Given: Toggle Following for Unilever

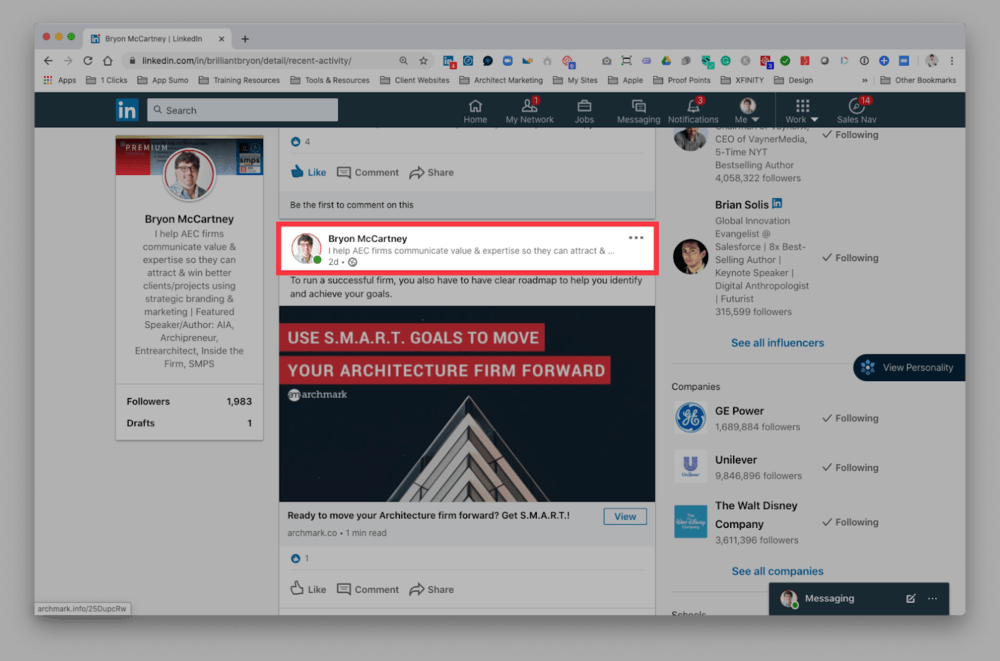Looking at the screenshot, I should coord(851,468).
